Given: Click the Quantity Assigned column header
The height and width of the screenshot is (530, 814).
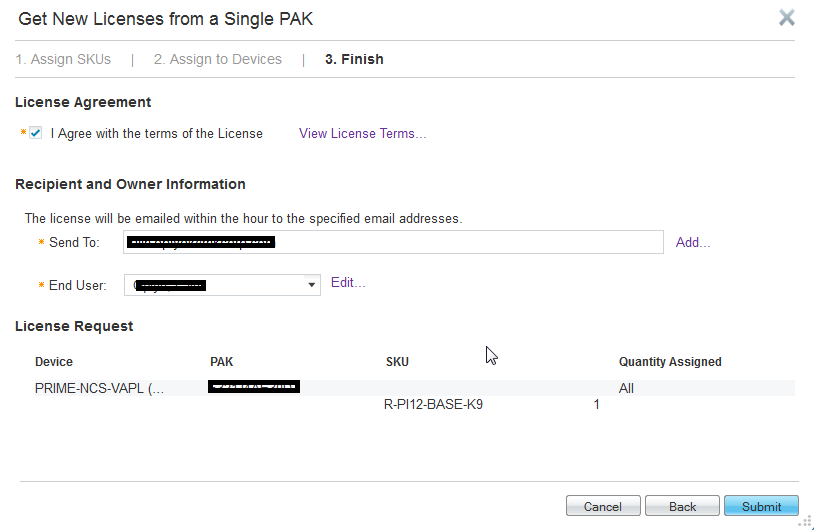Looking at the screenshot, I should (670, 361).
